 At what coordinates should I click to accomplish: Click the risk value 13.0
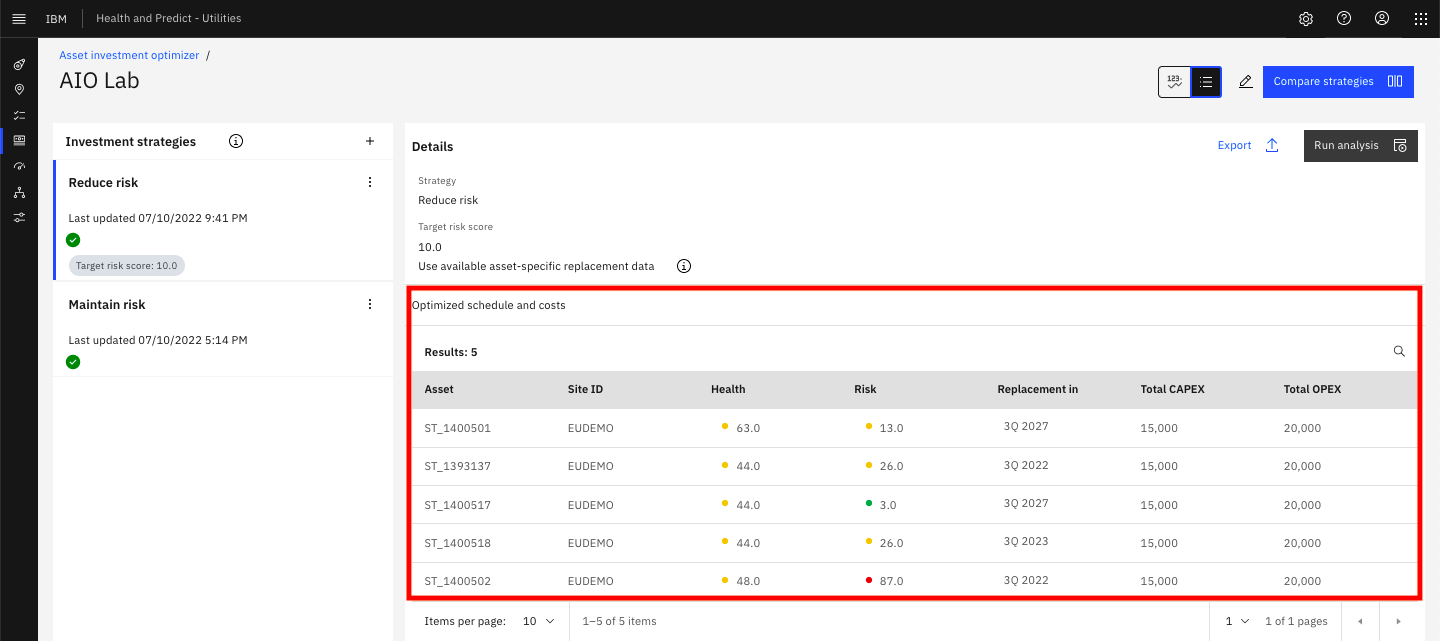[x=891, y=428]
